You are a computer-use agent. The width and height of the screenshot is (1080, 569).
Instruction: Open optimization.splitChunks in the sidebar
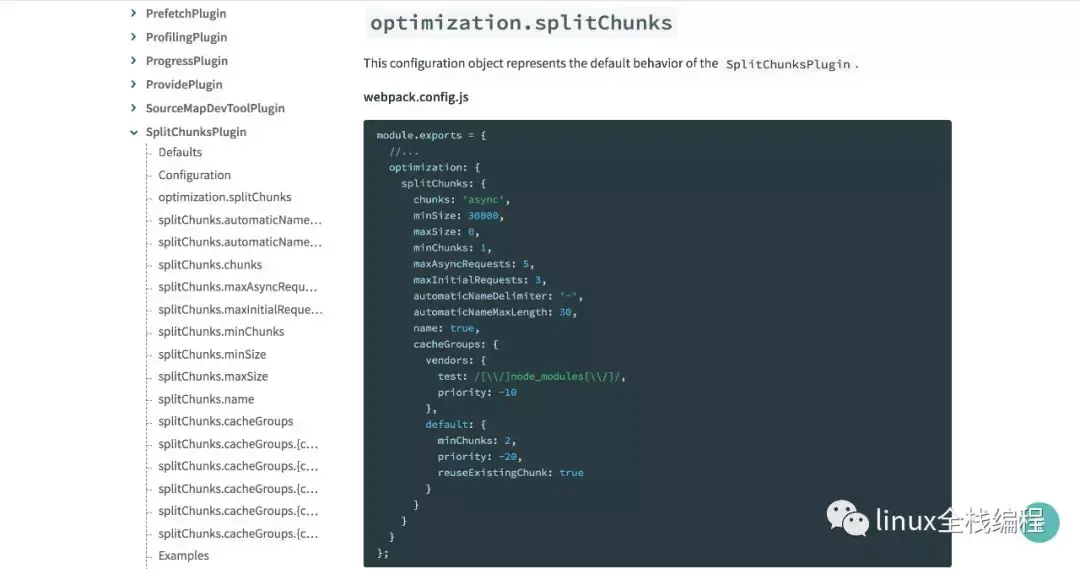click(x=225, y=197)
